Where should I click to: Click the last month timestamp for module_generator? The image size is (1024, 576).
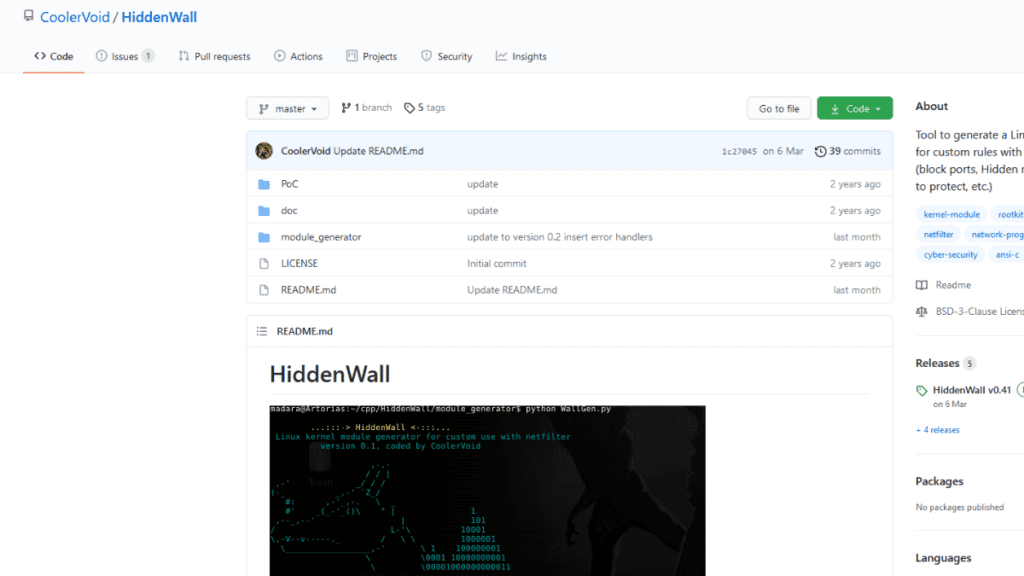coord(857,237)
